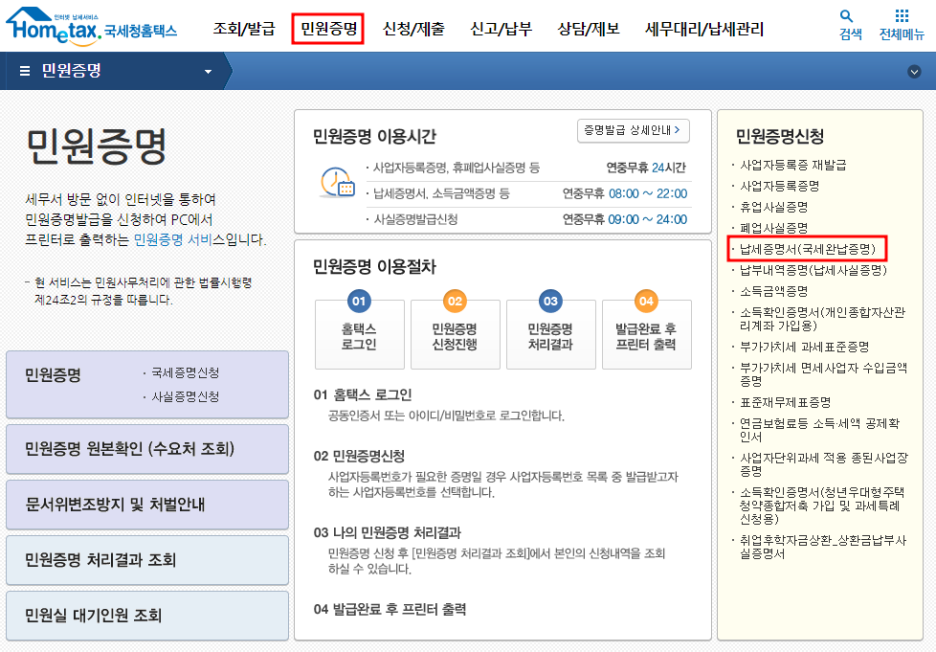Click step 04 프린터 출력 box
This screenshot has width=936, height=652.
pyautogui.click(x=645, y=327)
